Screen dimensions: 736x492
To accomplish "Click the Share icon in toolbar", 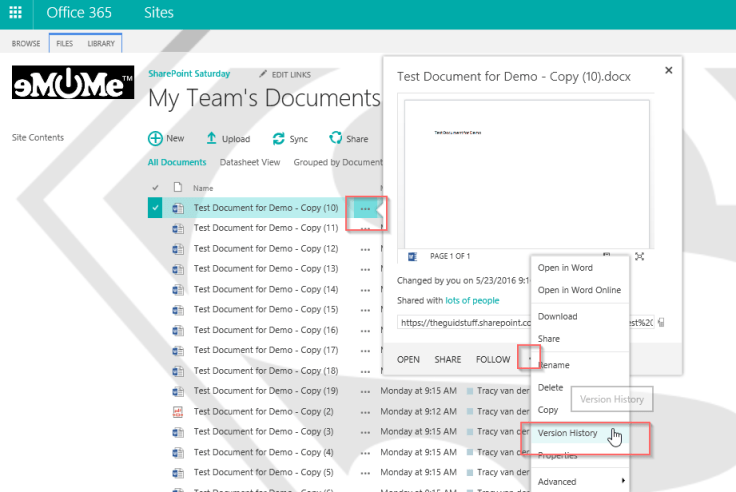I will 336,139.
